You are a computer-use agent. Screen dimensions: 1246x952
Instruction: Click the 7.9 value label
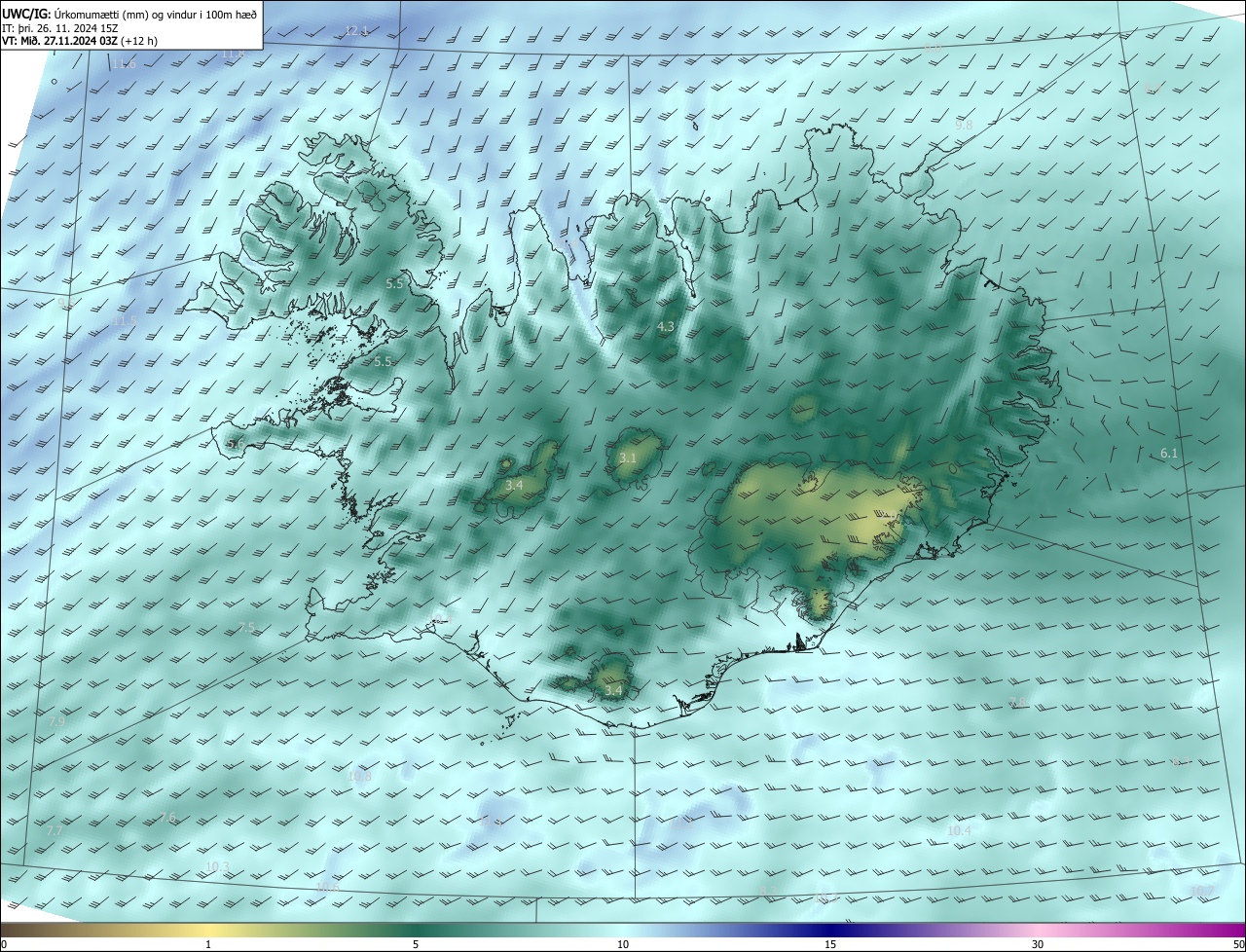56,721
